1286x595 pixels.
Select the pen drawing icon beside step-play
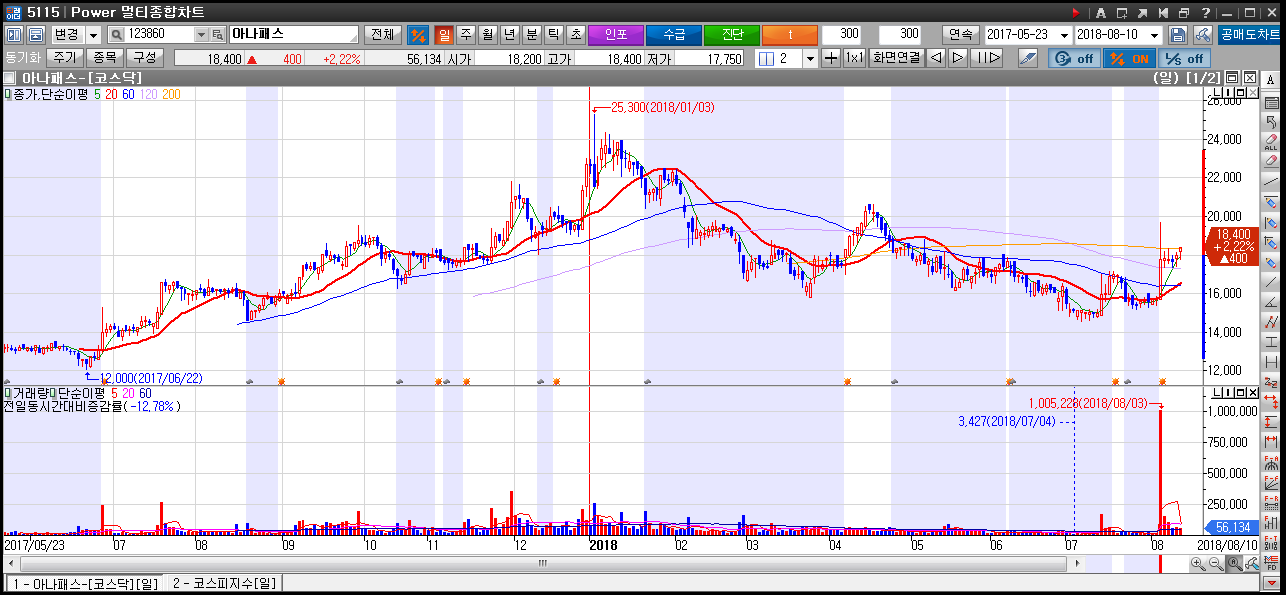1027,58
